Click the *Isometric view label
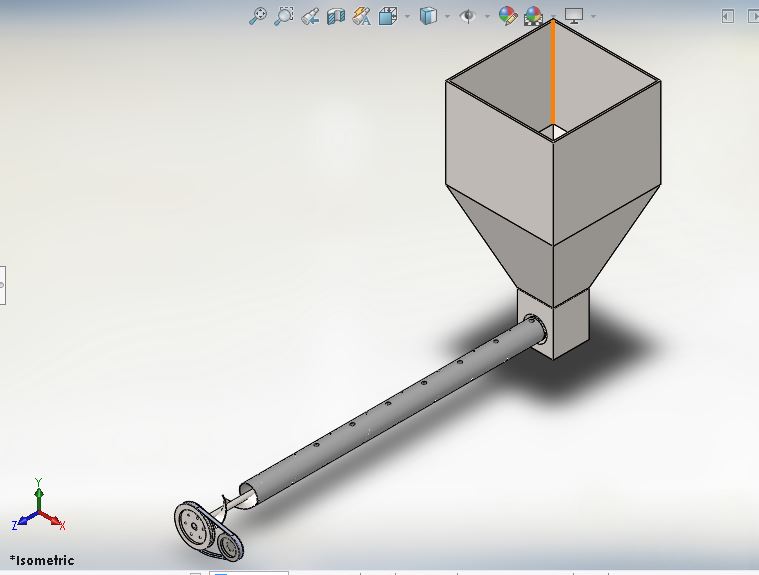Image resolution: width=759 pixels, height=575 pixels. point(42,560)
